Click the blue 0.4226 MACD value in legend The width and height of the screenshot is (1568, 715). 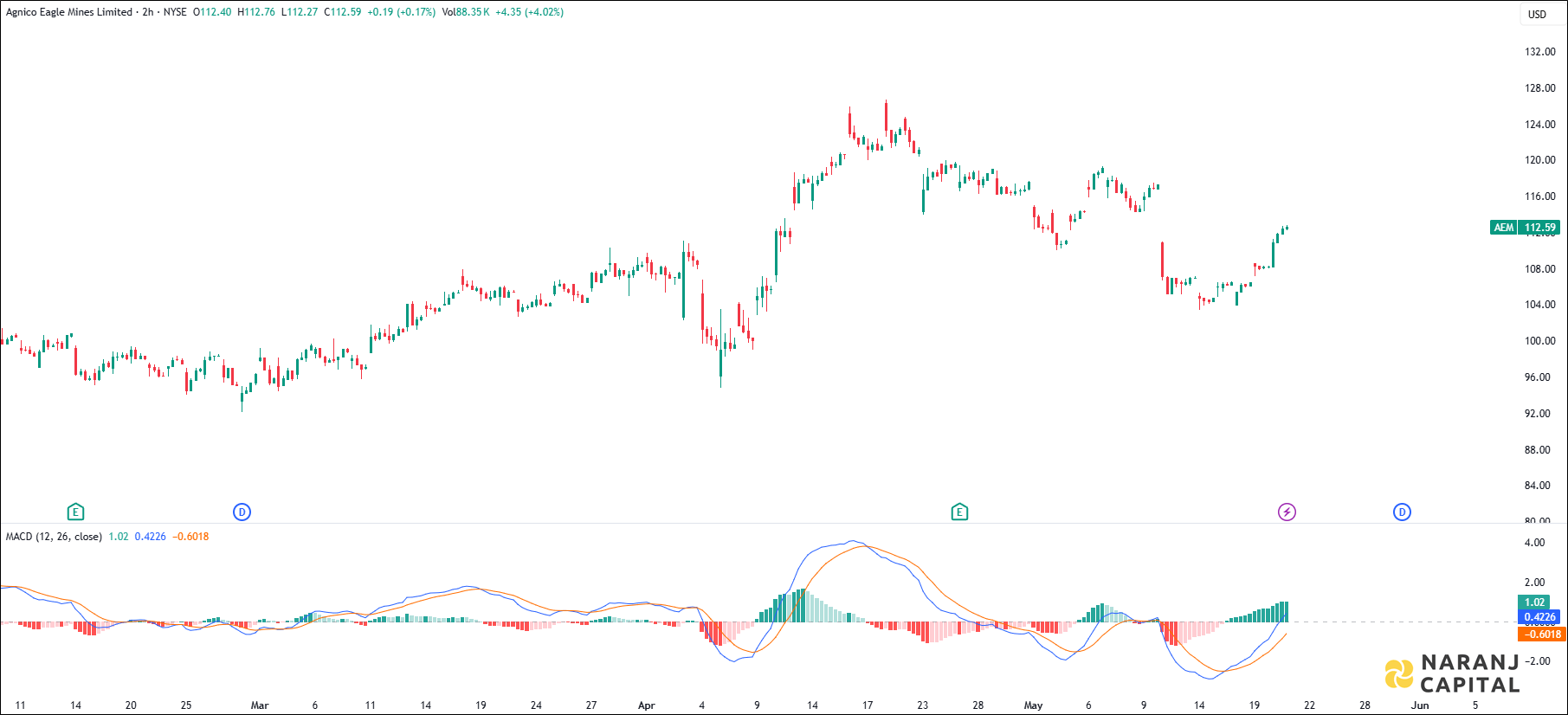[151, 537]
